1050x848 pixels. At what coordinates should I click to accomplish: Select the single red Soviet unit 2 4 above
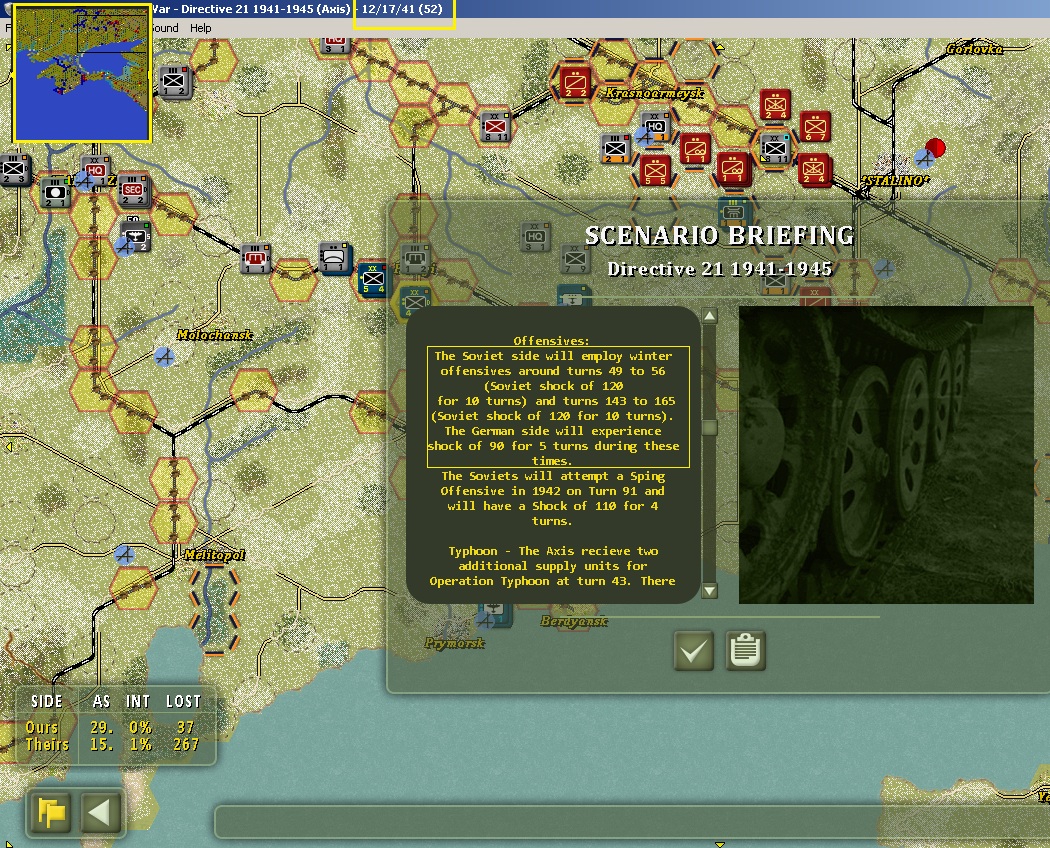pyautogui.click(x=775, y=104)
